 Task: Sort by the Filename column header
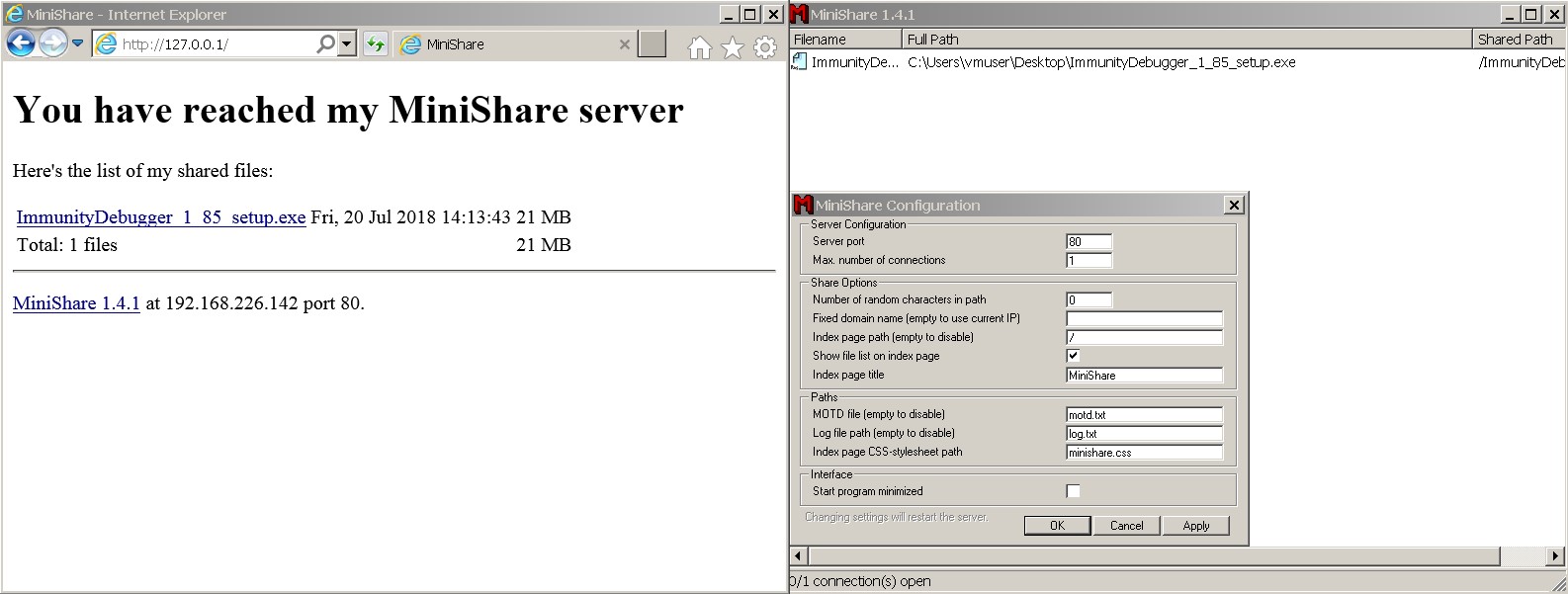point(846,40)
